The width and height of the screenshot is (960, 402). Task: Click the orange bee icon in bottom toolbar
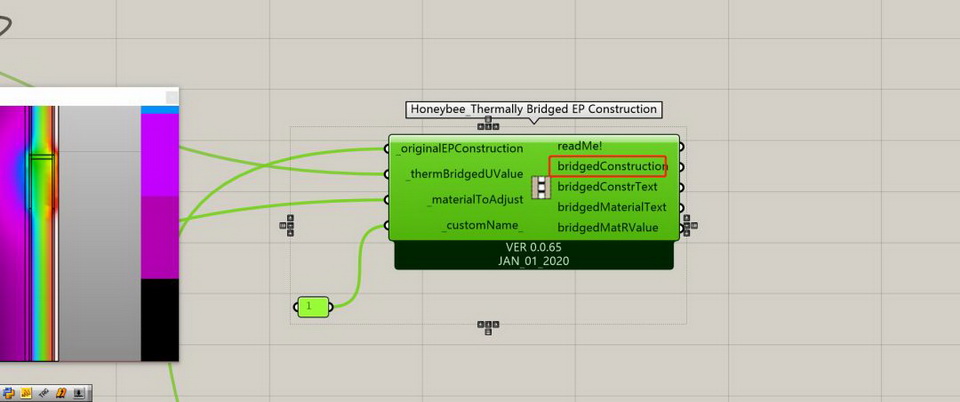coord(59,393)
